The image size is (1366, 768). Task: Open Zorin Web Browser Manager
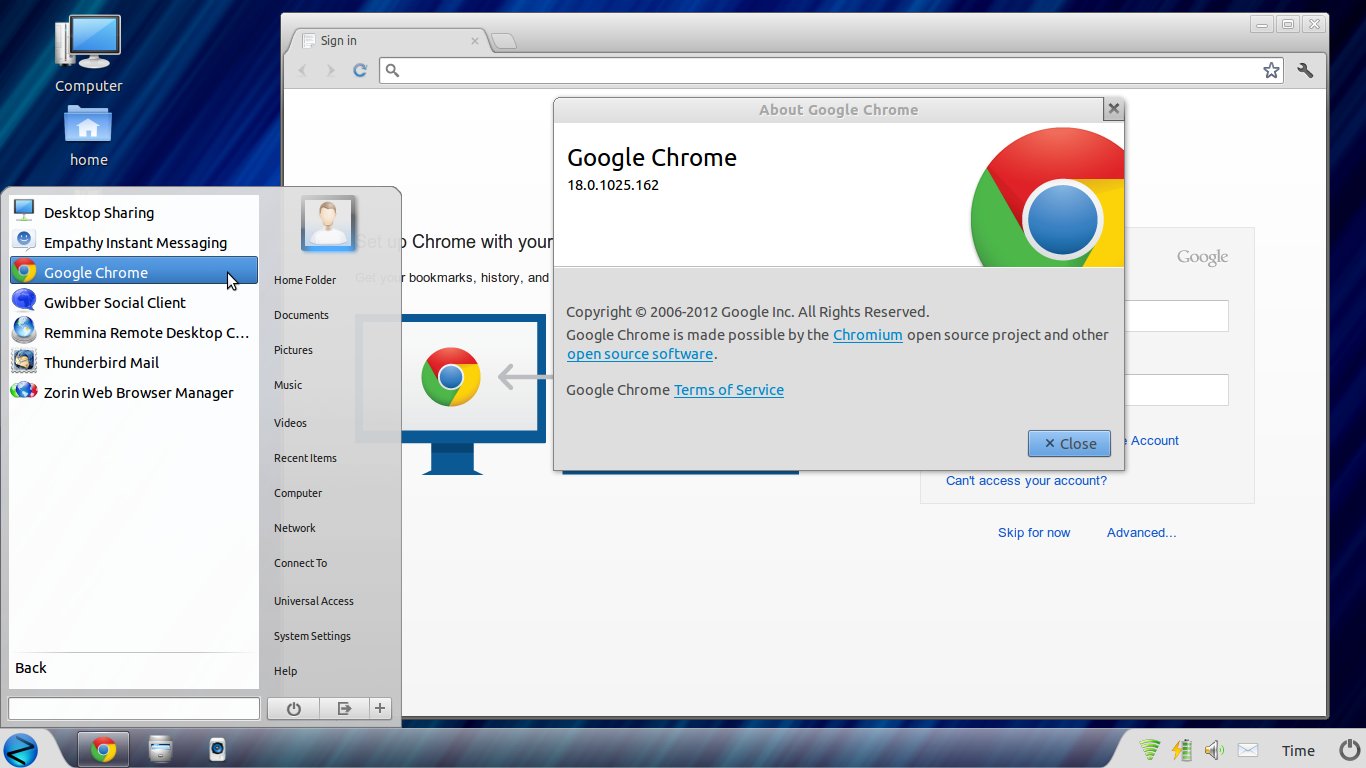[x=133, y=392]
